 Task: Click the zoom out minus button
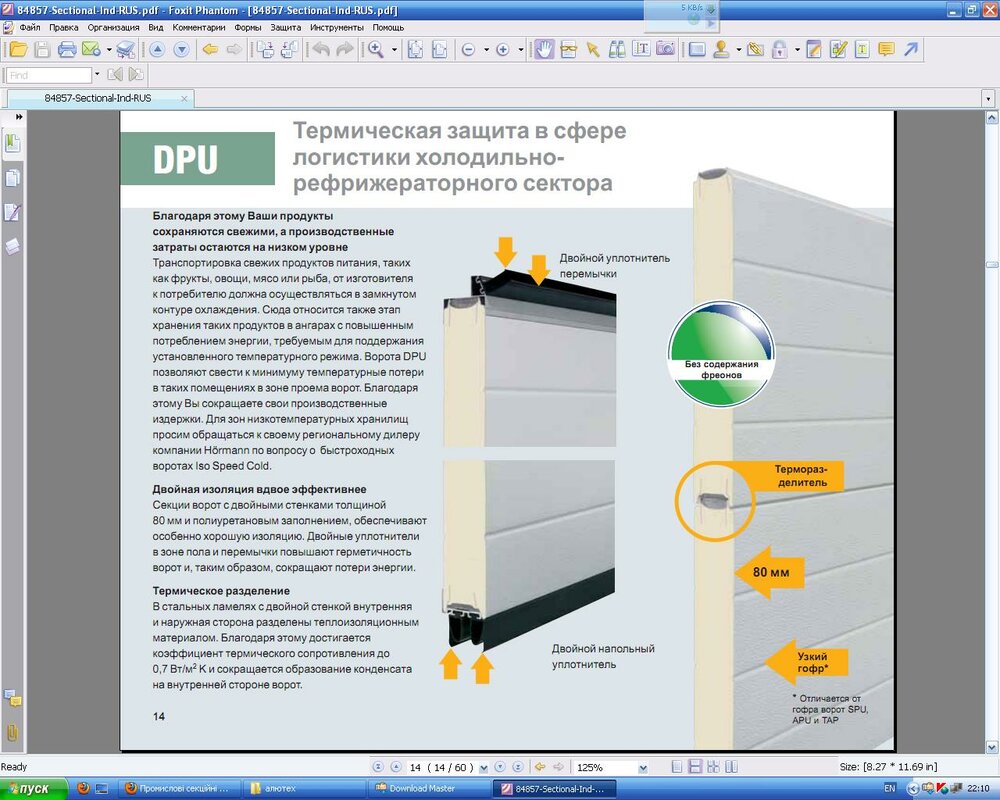pos(468,49)
